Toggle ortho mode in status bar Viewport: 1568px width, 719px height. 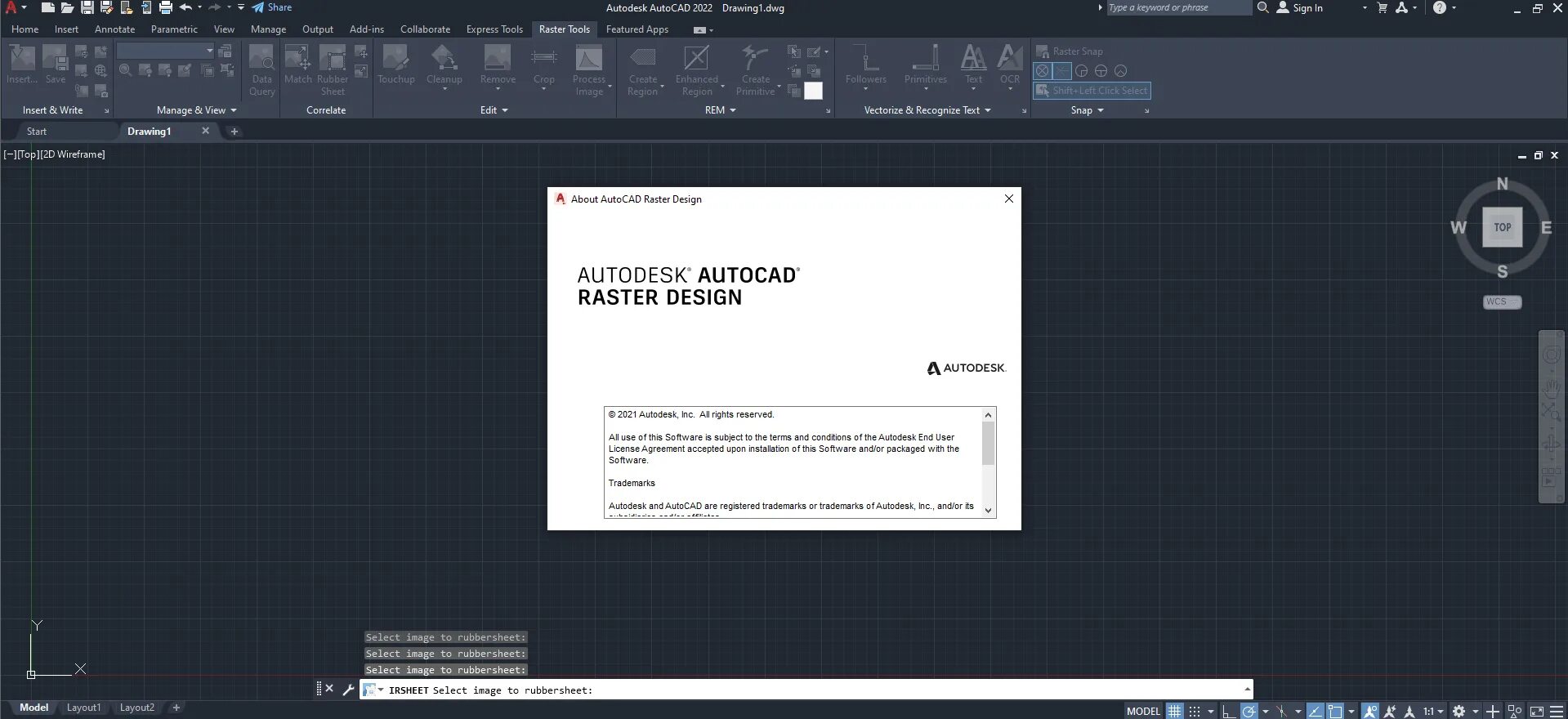(1229, 711)
